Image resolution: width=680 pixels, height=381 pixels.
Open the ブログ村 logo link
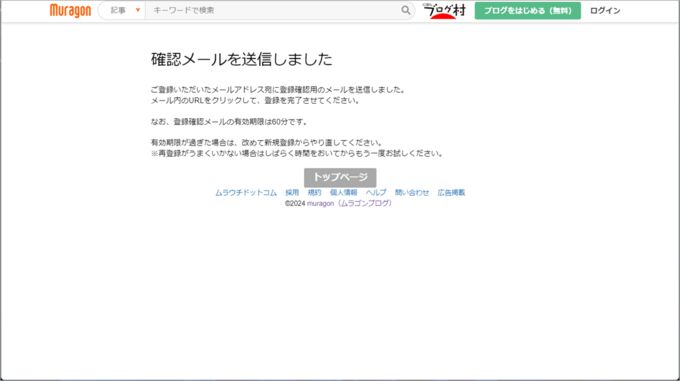click(x=444, y=10)
